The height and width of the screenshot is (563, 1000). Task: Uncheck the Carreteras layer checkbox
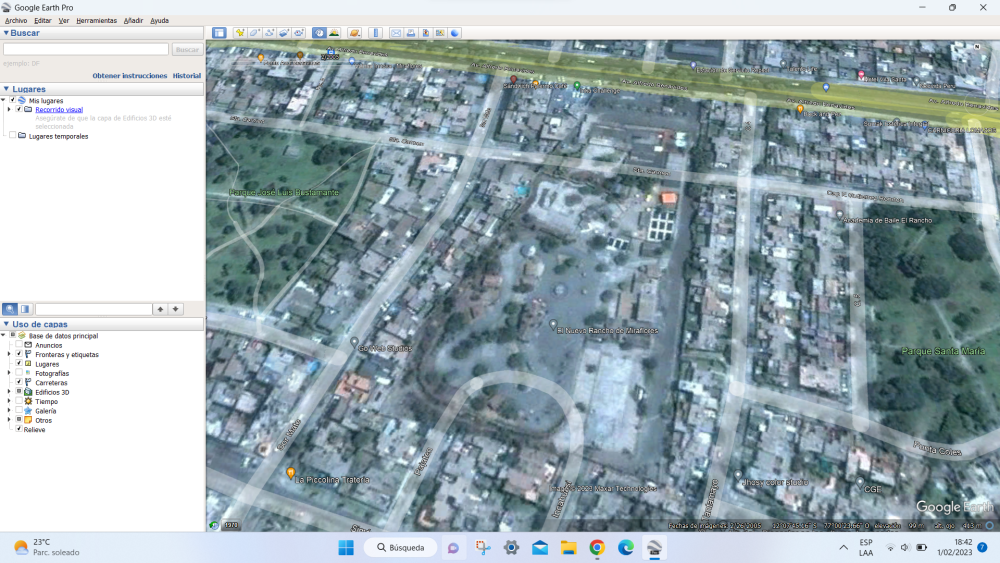pyautogui.click(x=19, y=383)
